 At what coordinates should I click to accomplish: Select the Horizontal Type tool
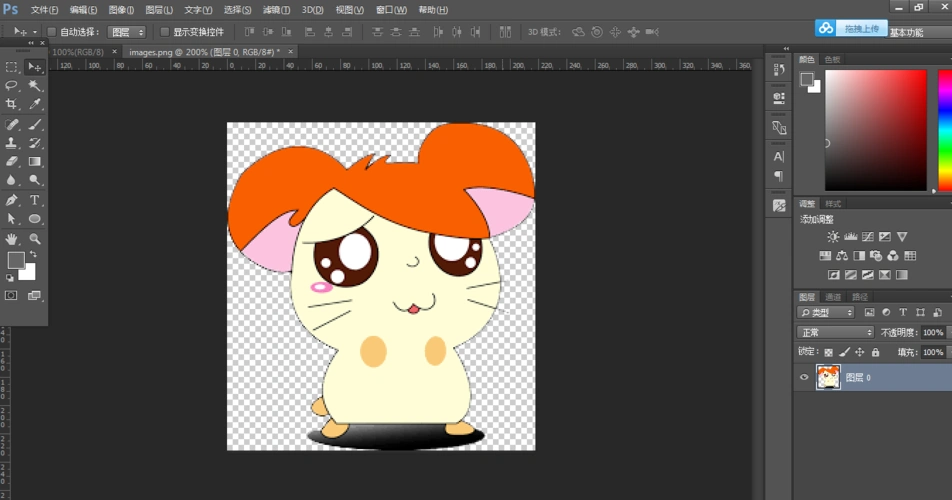(x=35, y=200)
